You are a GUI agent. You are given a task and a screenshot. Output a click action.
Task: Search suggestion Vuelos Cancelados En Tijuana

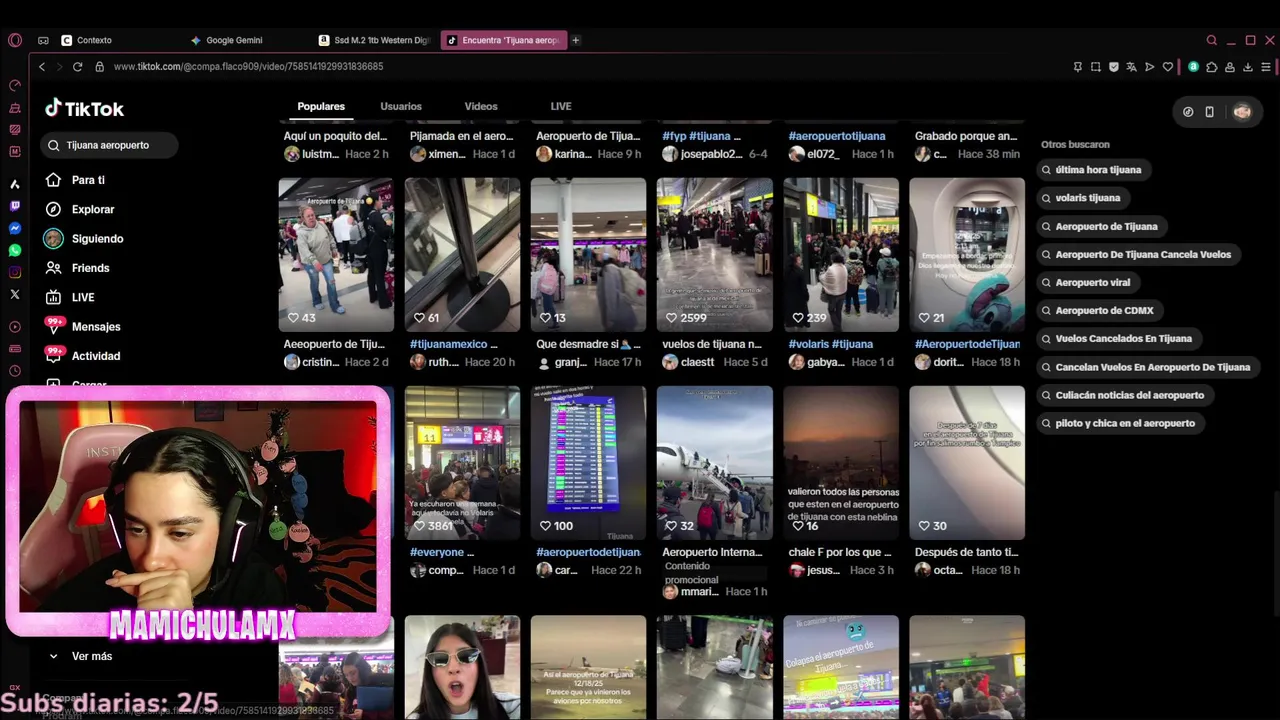pyautogui.click(x=1117, y=338)
